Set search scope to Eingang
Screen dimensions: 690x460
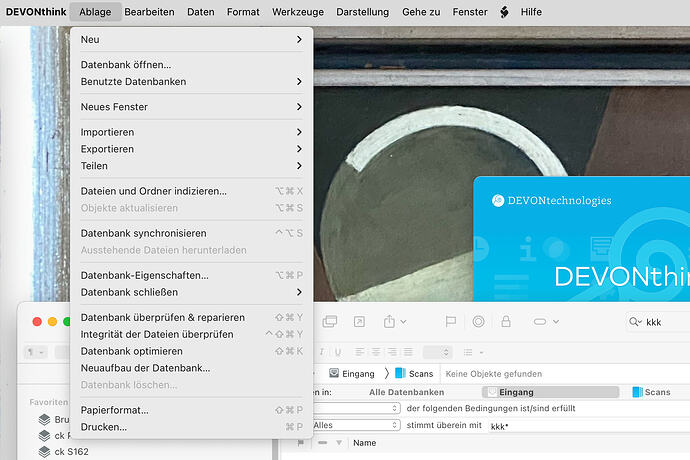pyautogui.click(x=551, y=392)
